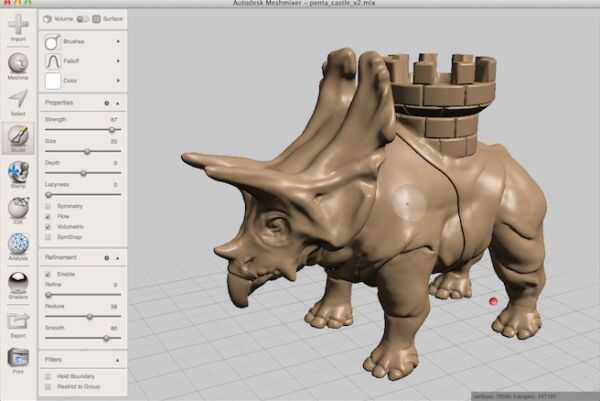Adjust the Size slider handle

click(x=87, y=152)
